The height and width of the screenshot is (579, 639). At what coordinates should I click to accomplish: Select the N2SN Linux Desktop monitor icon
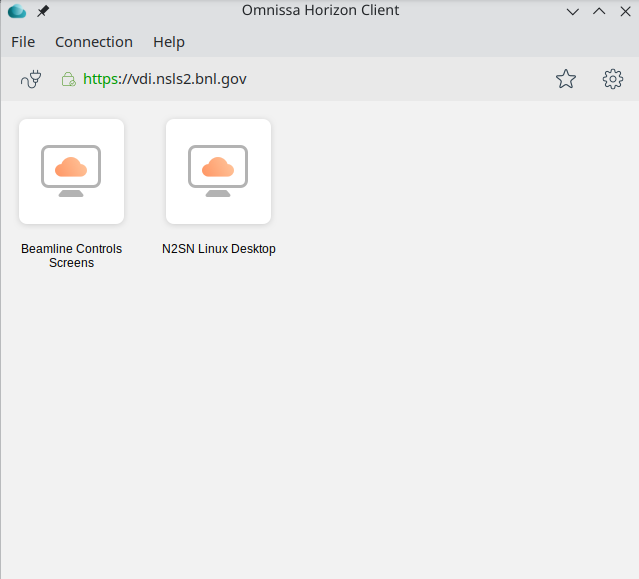coord(218,168)
